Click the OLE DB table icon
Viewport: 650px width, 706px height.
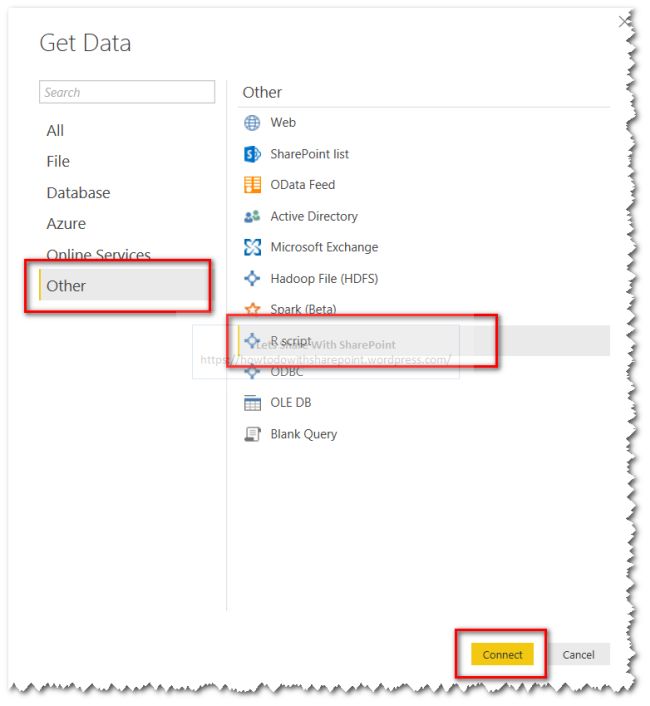tap(252, 403)
